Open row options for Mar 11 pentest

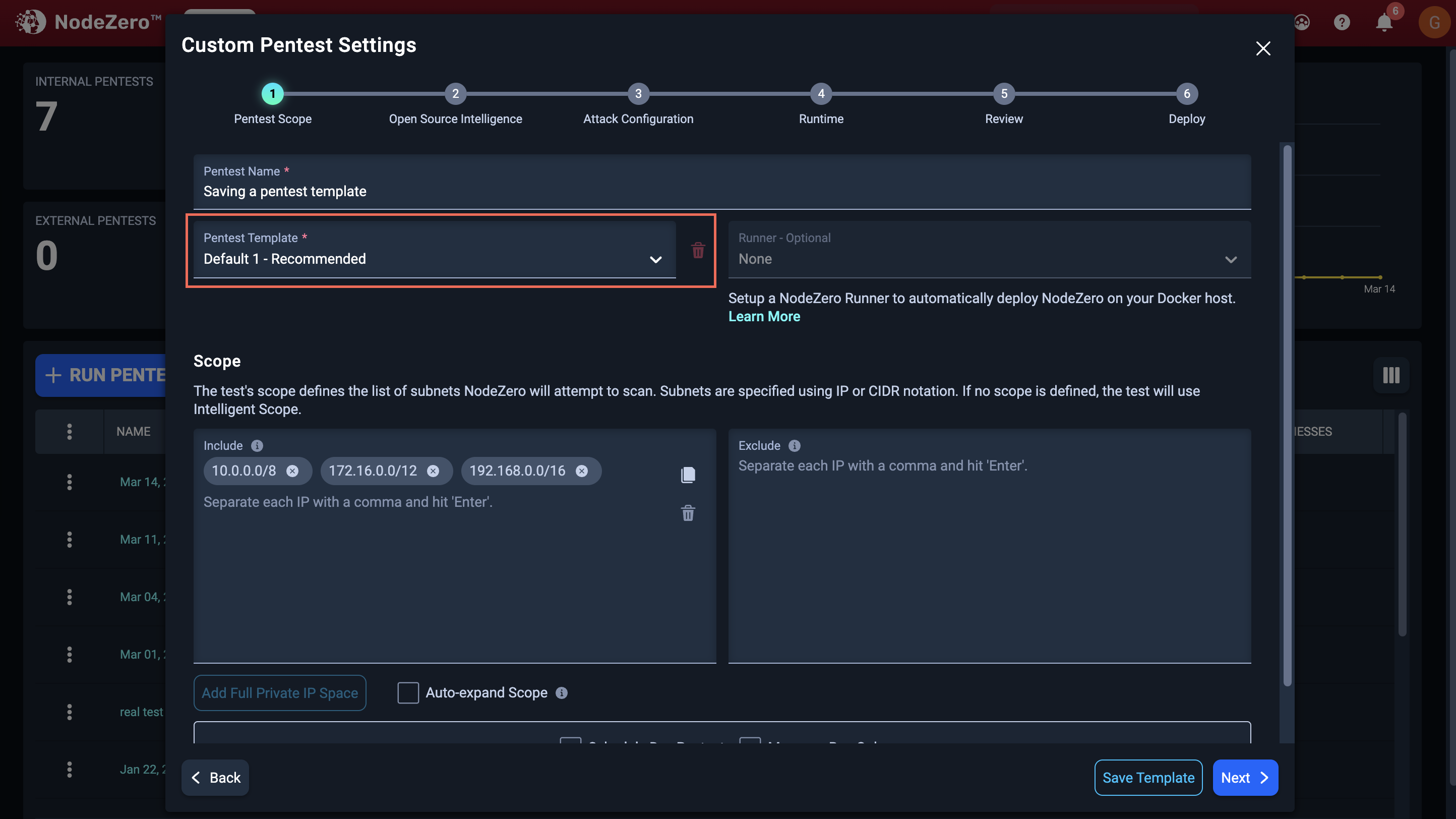point(70,539)
